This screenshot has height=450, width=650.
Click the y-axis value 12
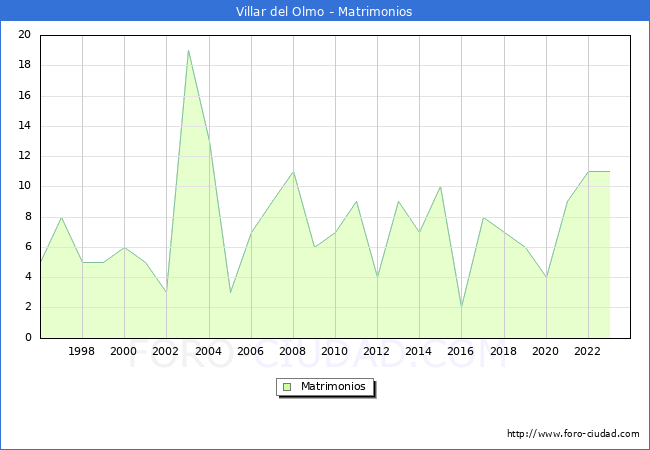pyautogui.click(x=25, y=156)
